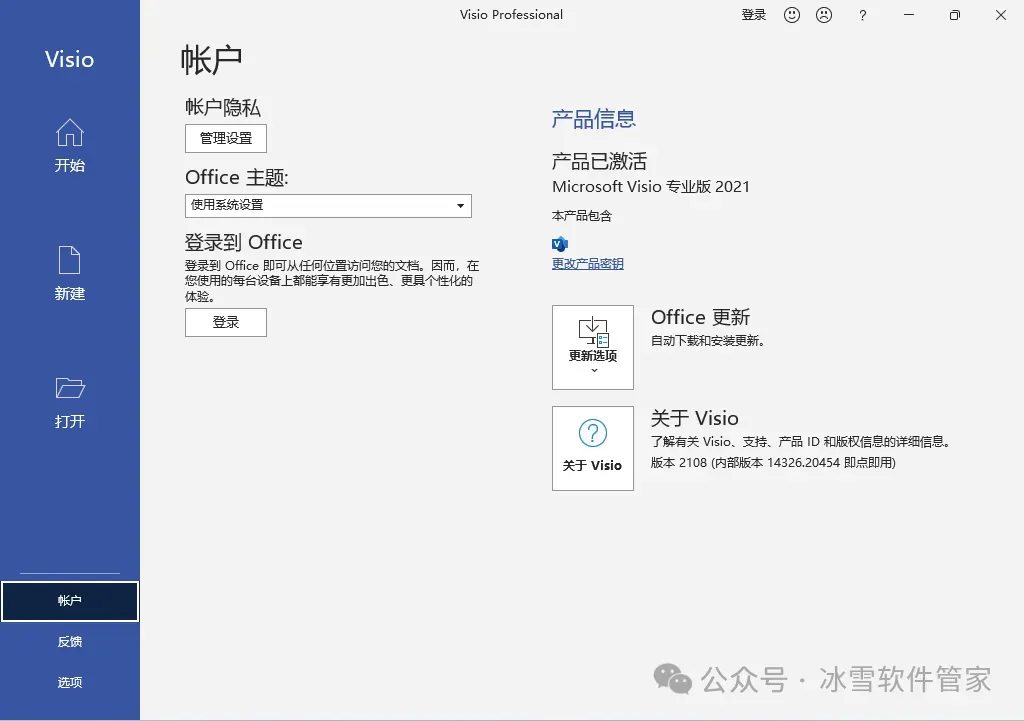This screenshot has width=1024, height=721.
Task: Click 登录 link in title bar
Action: tap(754, 15)
